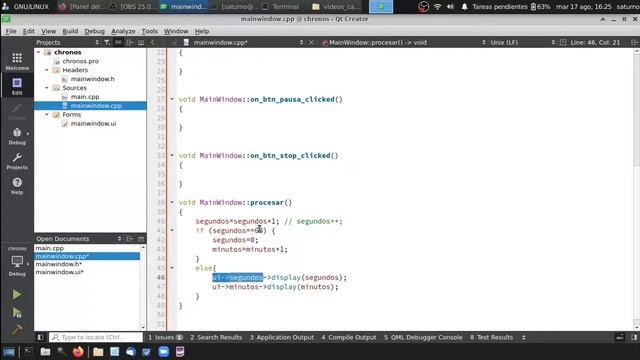Toggle the right sidebar visibility
Viewport: 640px width, 360px height.
[634, 337]
